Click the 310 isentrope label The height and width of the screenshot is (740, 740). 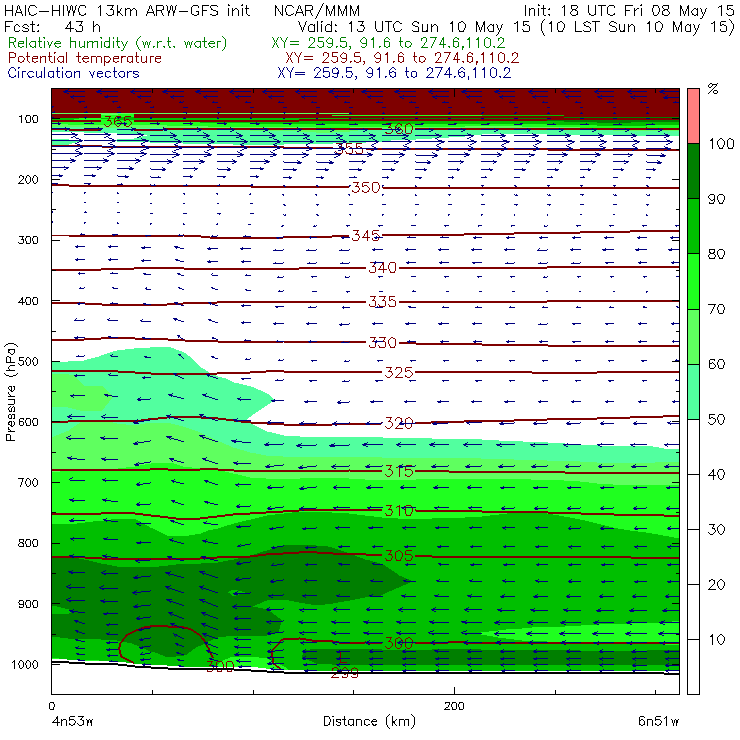[x=399, y=510]
